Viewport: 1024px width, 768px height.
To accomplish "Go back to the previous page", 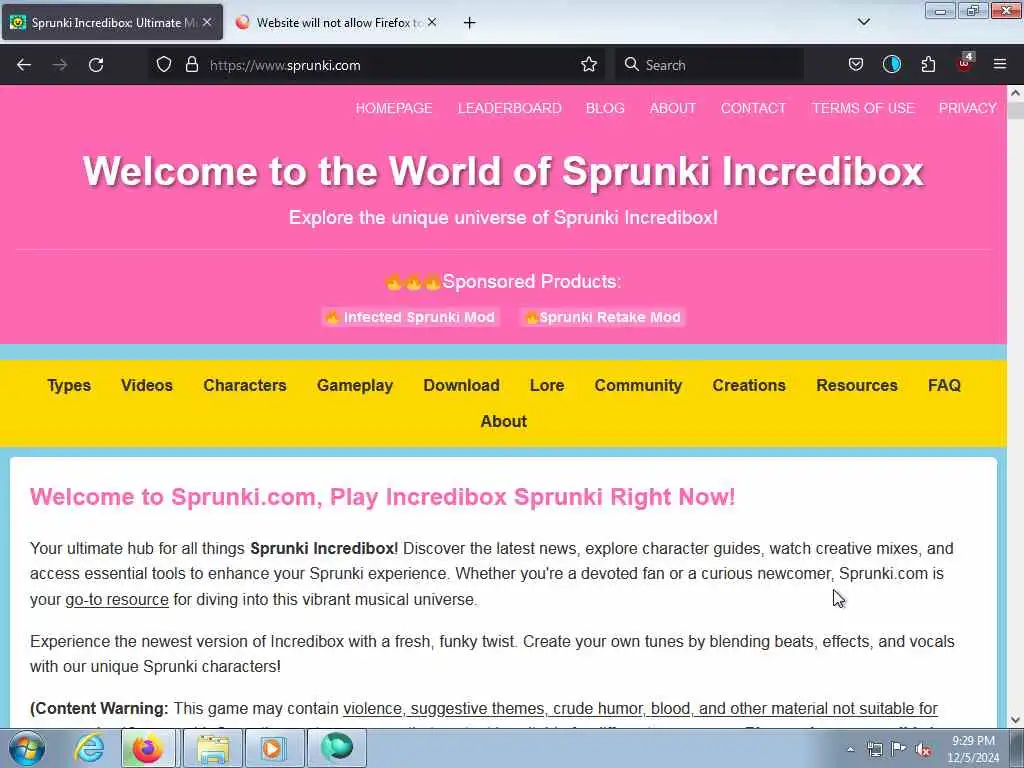I will [x=24, y=65].
